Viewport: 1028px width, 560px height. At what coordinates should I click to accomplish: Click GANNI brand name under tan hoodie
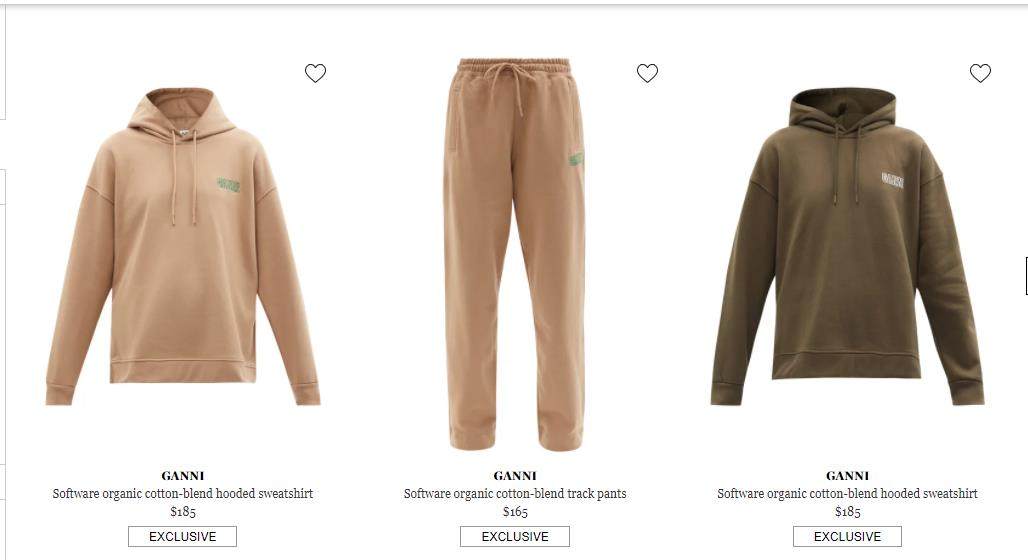182,476
